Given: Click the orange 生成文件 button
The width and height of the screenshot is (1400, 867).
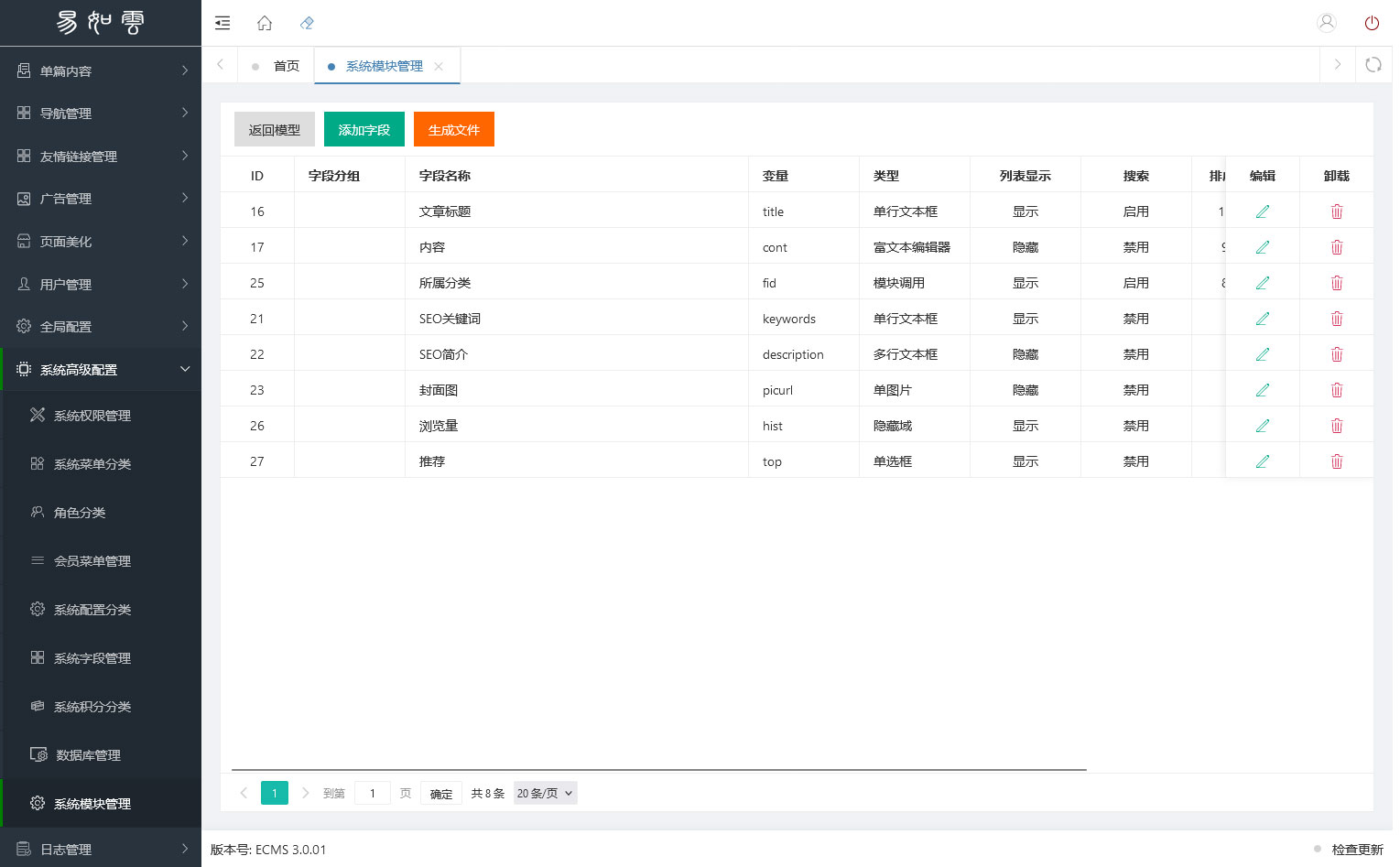Looking at the screenshot, I should coord(453,130).
